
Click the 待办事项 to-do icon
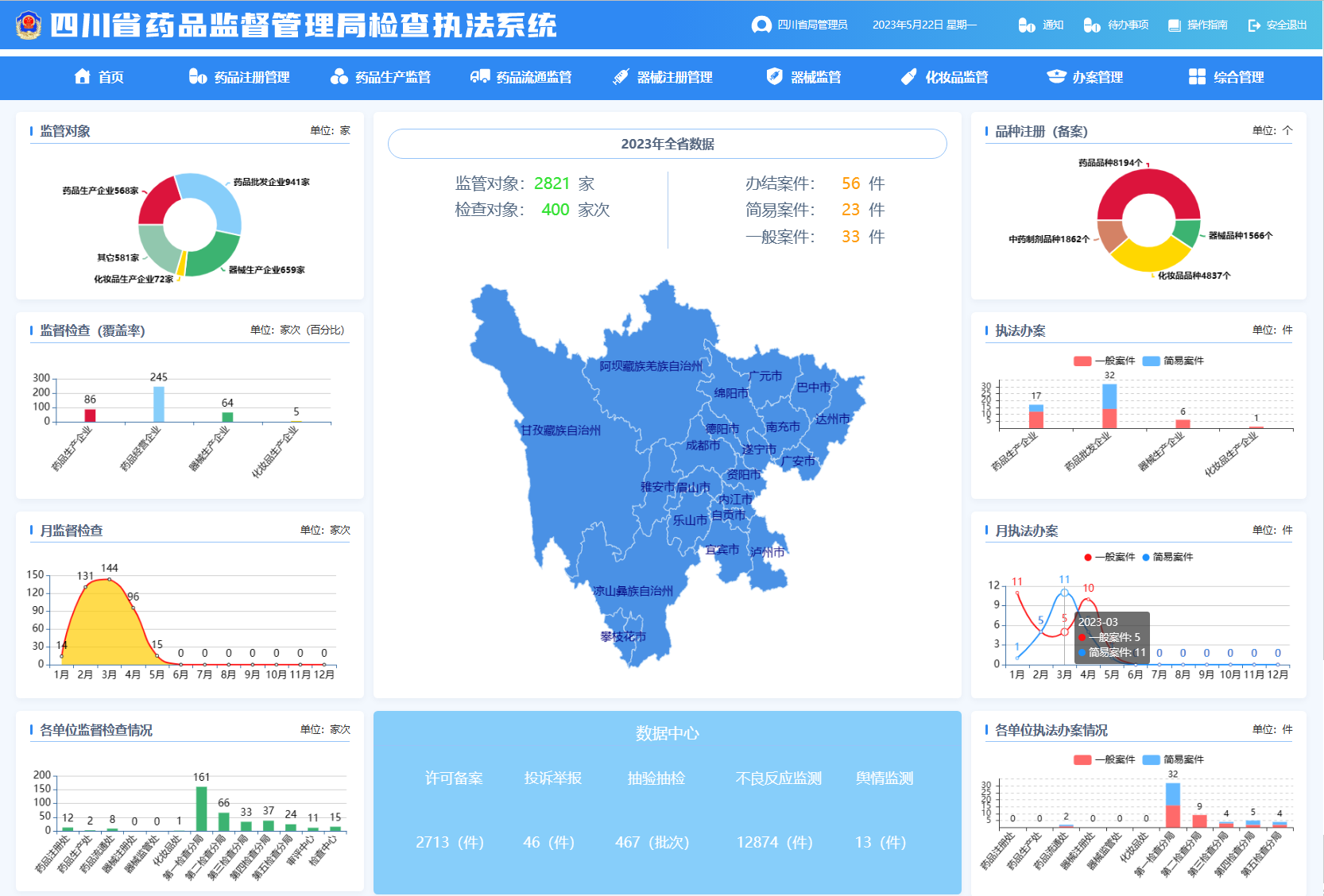click(x=1092, y=25)
